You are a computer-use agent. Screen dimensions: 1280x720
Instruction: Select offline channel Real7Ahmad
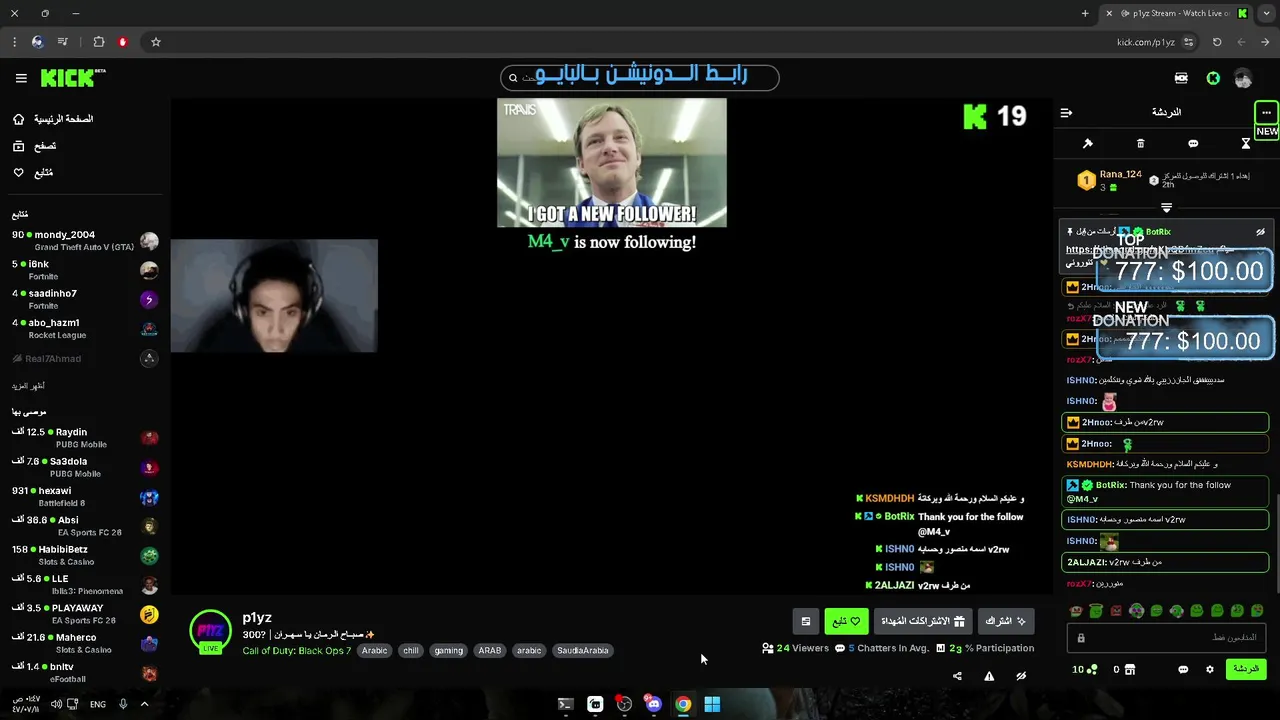click(x=85, y=358)
